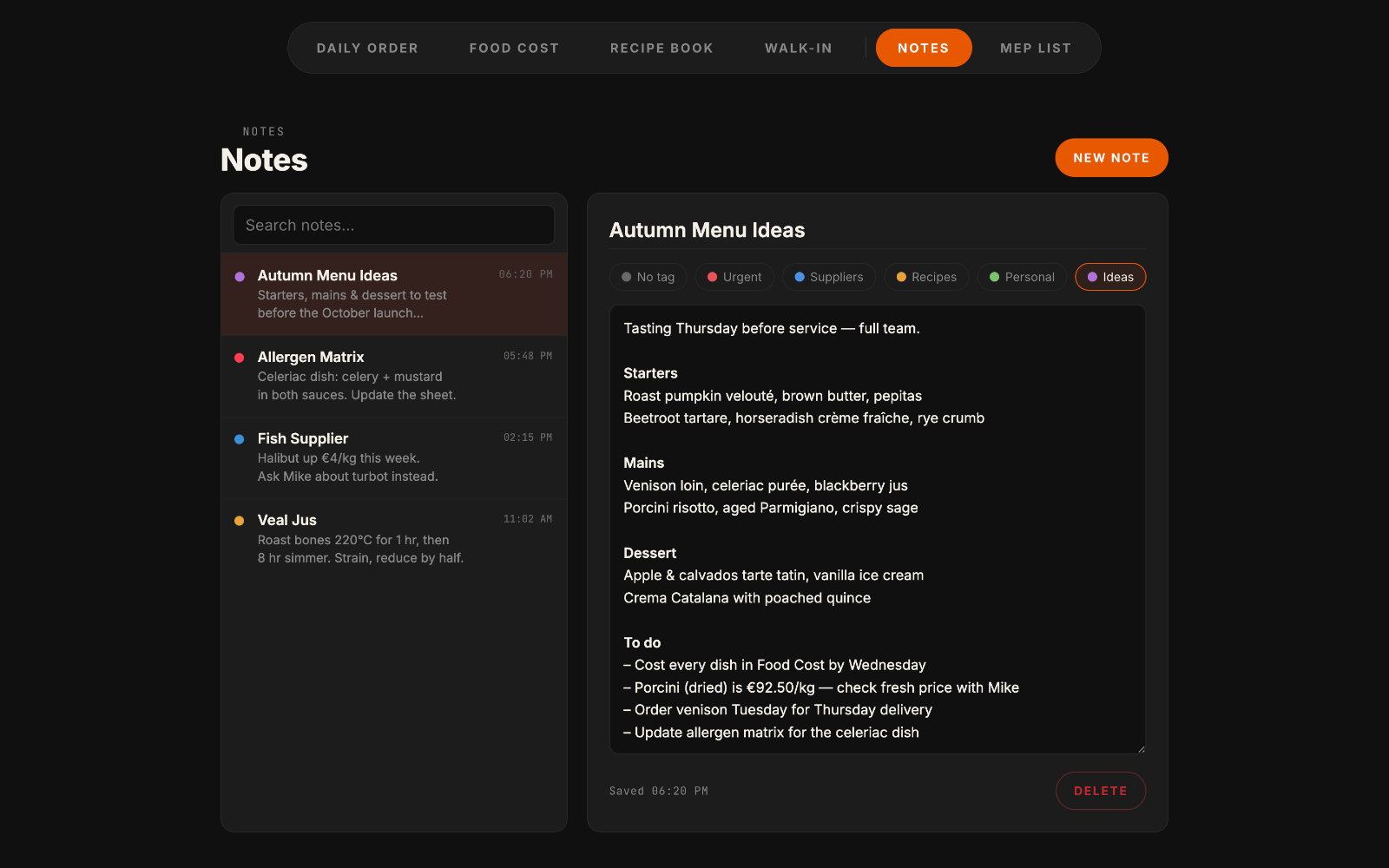Image resolution: width=1389 pixels, height=868 pixels.
Task: Click the resize grip of the note text area
Action: click(1141, 749)
